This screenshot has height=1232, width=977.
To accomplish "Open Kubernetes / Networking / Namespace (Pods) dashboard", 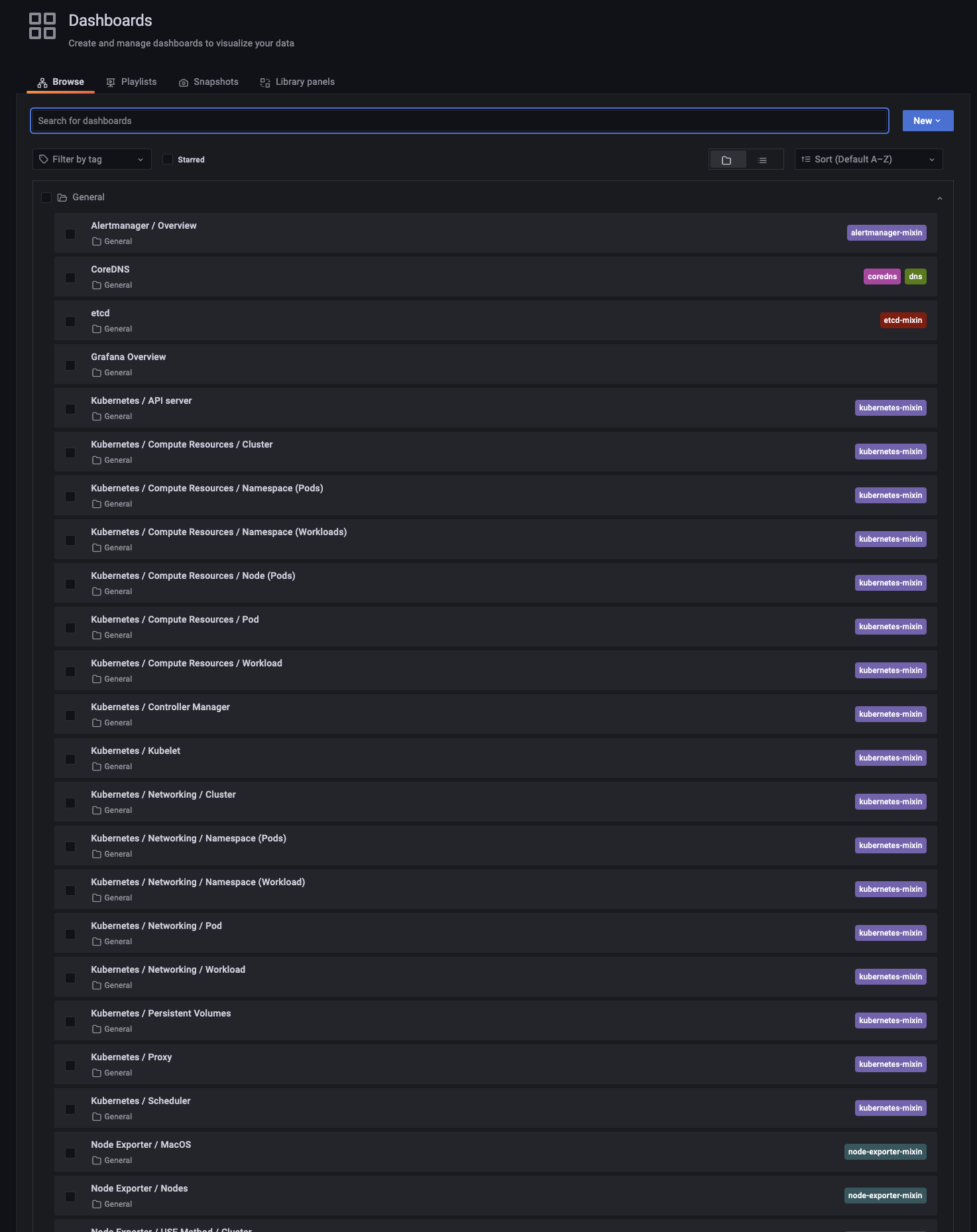I will (x=189, y=838).
